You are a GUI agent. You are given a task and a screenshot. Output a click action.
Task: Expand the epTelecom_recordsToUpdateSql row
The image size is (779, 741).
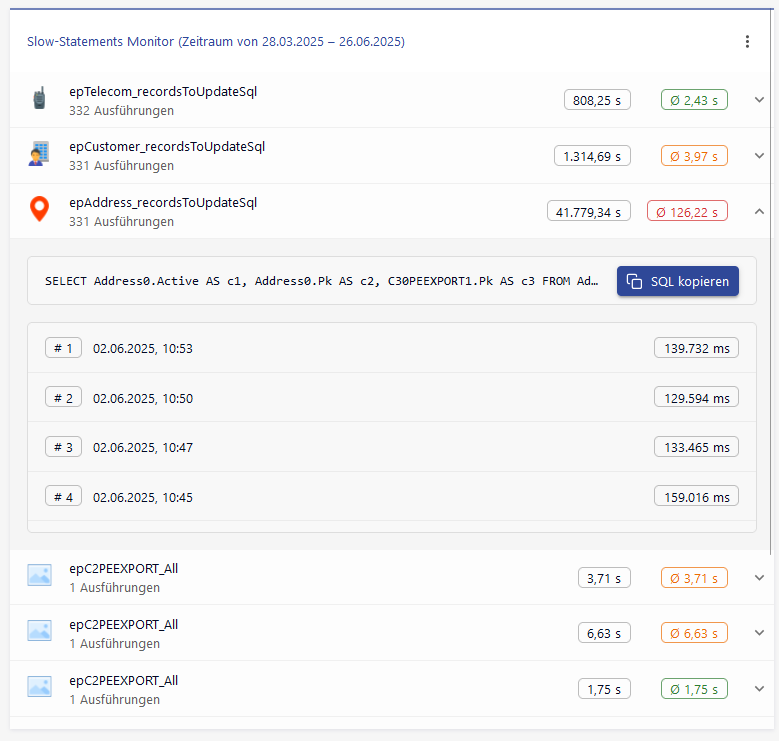pyautogui.click(x=759, y=100)
